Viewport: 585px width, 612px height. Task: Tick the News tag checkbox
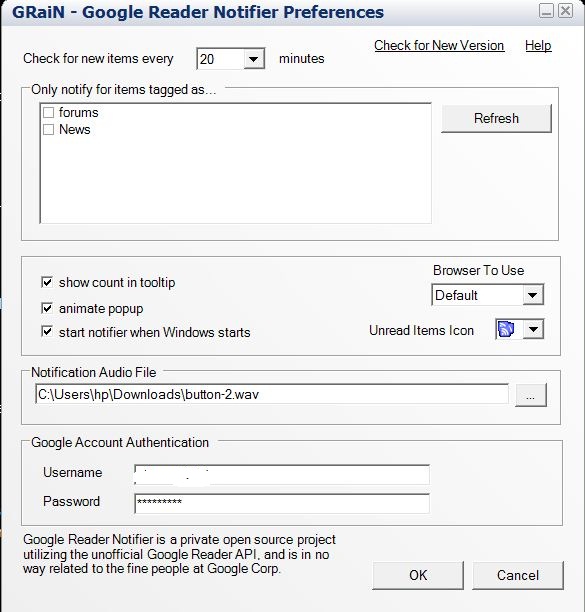pos(48,130)
